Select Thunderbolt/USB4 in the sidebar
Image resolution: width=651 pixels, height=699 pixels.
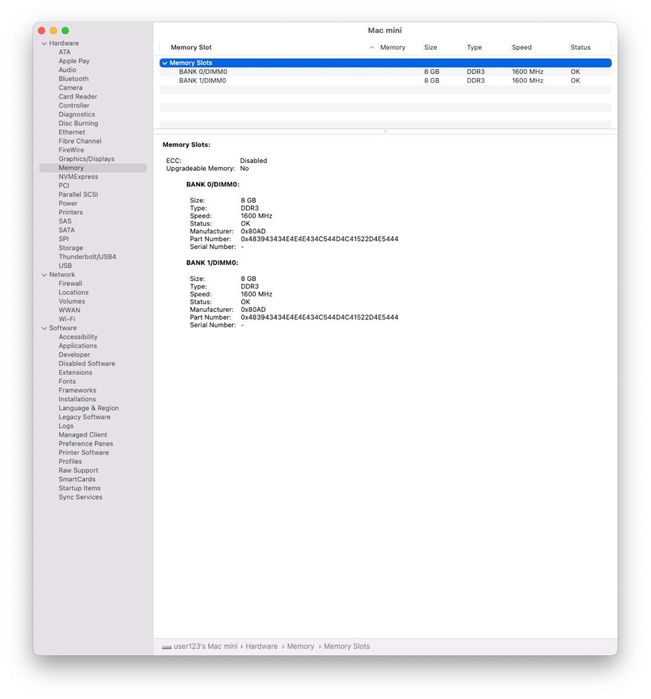click(87, 257)
